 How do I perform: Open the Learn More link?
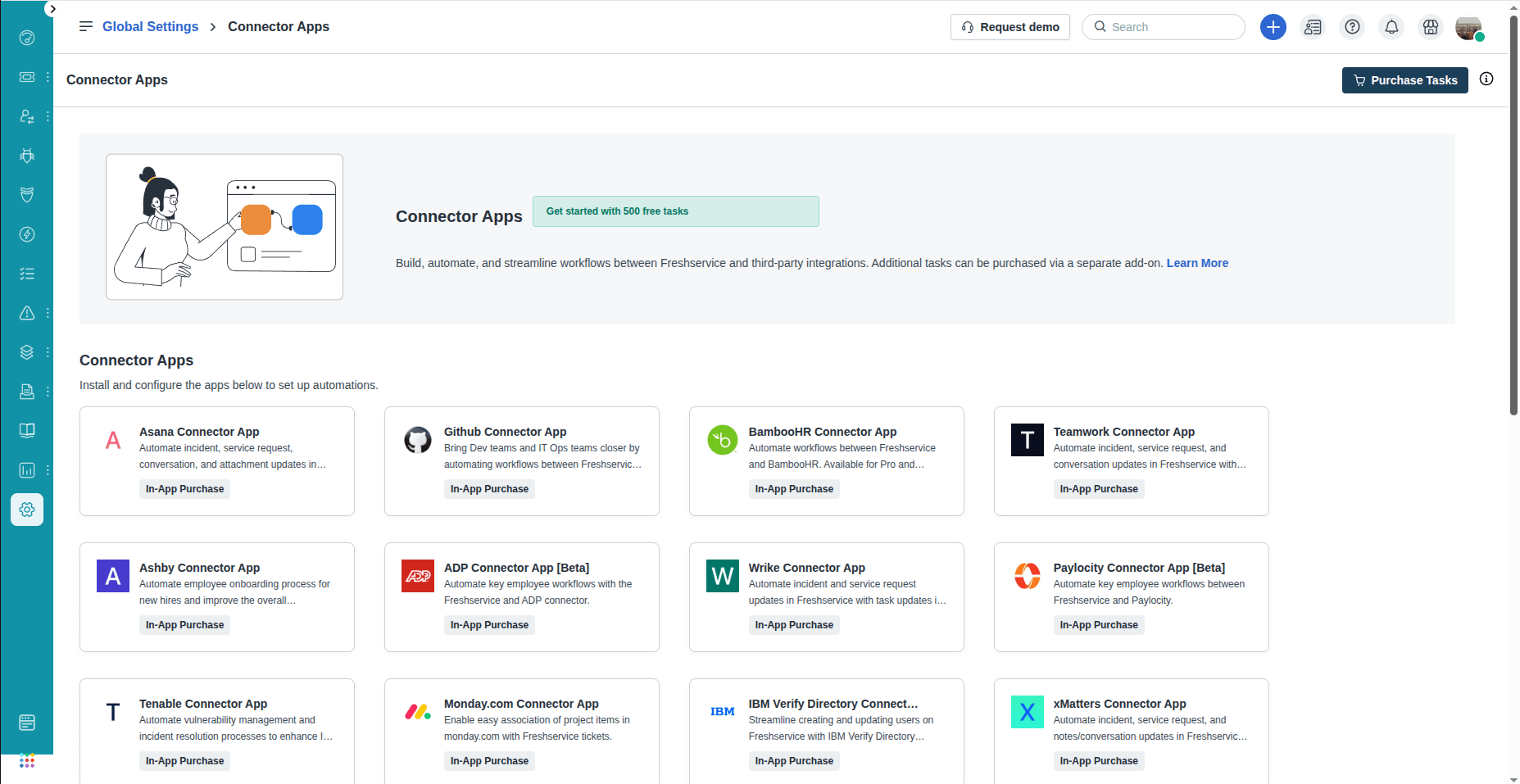1196,263
